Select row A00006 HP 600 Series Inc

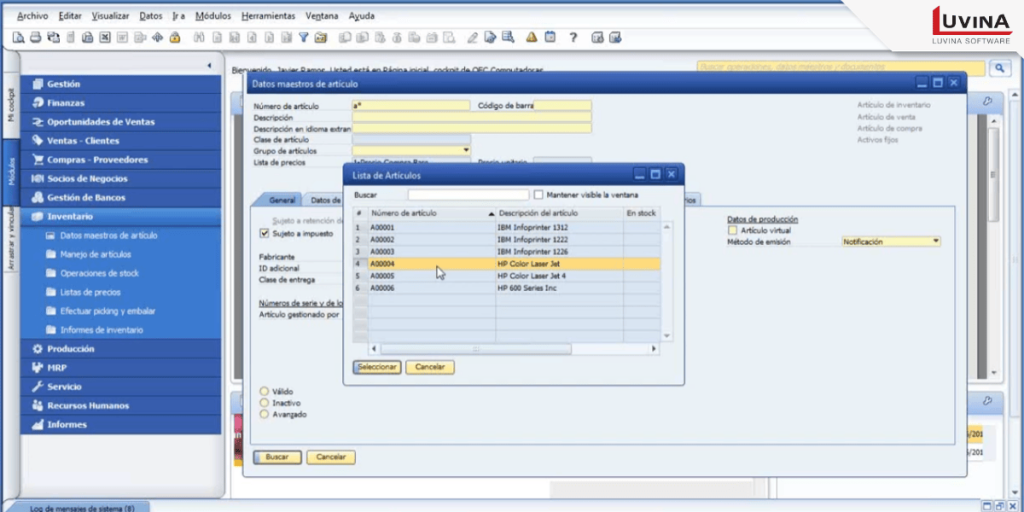click(506, 288)
